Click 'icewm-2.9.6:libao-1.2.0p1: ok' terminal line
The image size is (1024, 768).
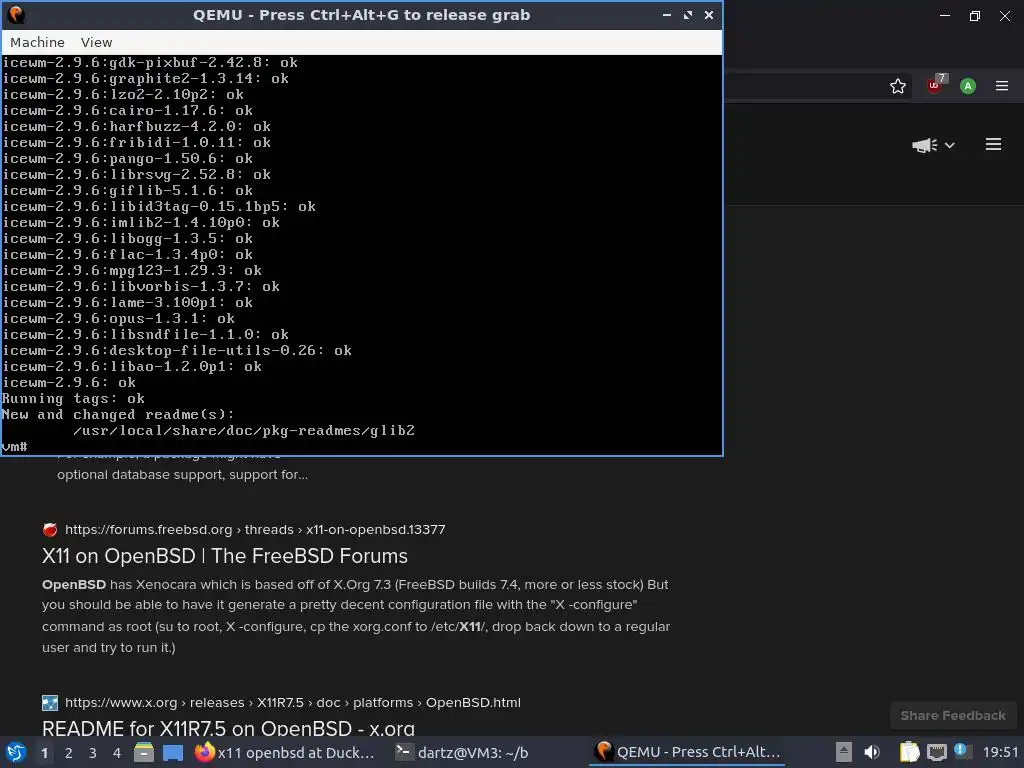tap(132, 366)
